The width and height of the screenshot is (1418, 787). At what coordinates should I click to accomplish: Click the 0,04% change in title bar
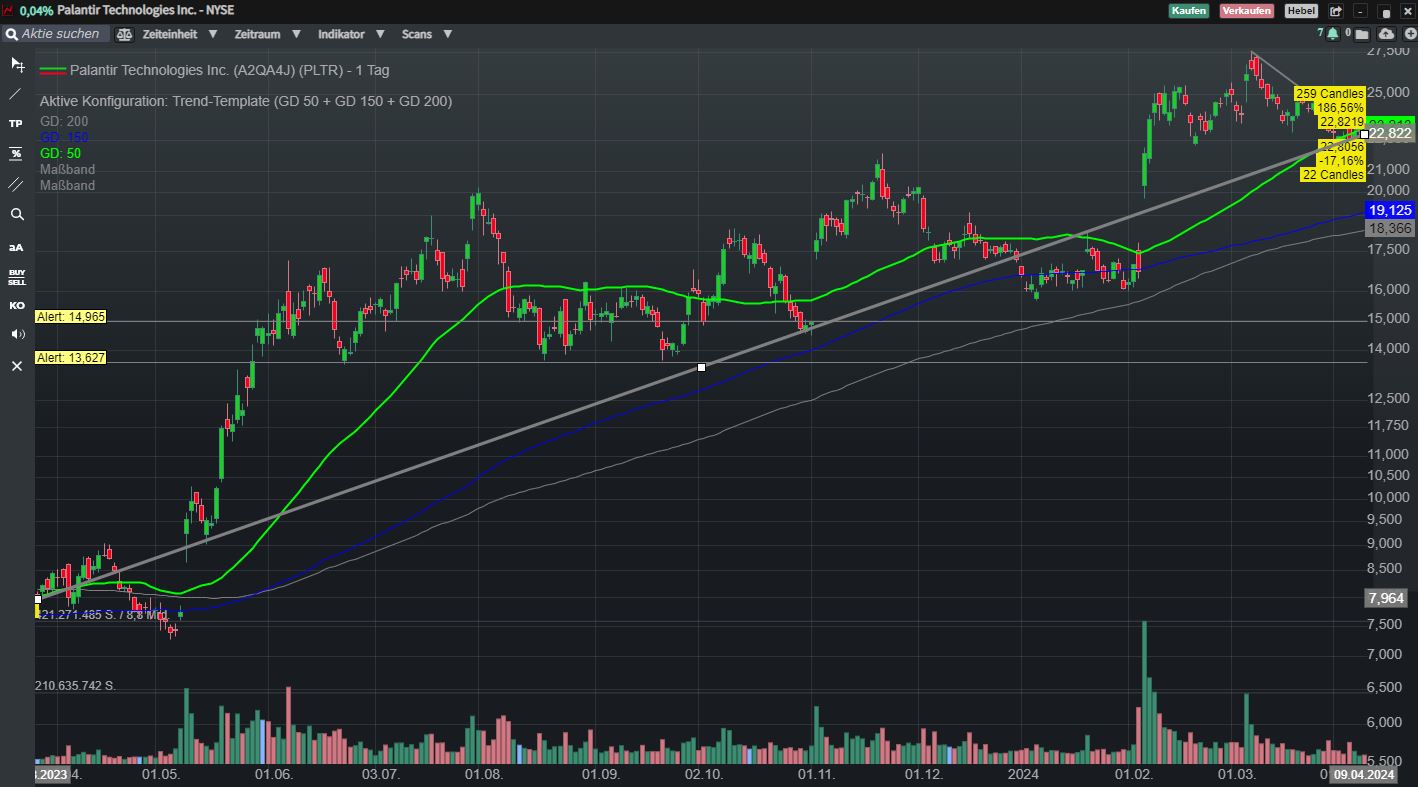tap(36, 11)
